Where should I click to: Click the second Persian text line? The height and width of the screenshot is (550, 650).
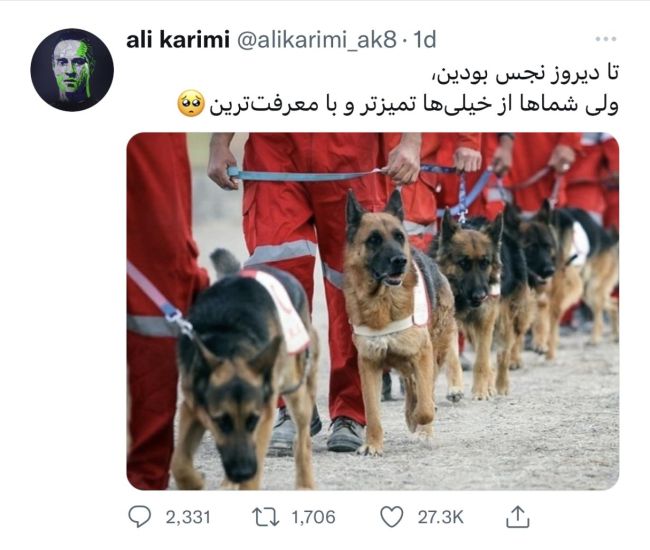[413, 105]
